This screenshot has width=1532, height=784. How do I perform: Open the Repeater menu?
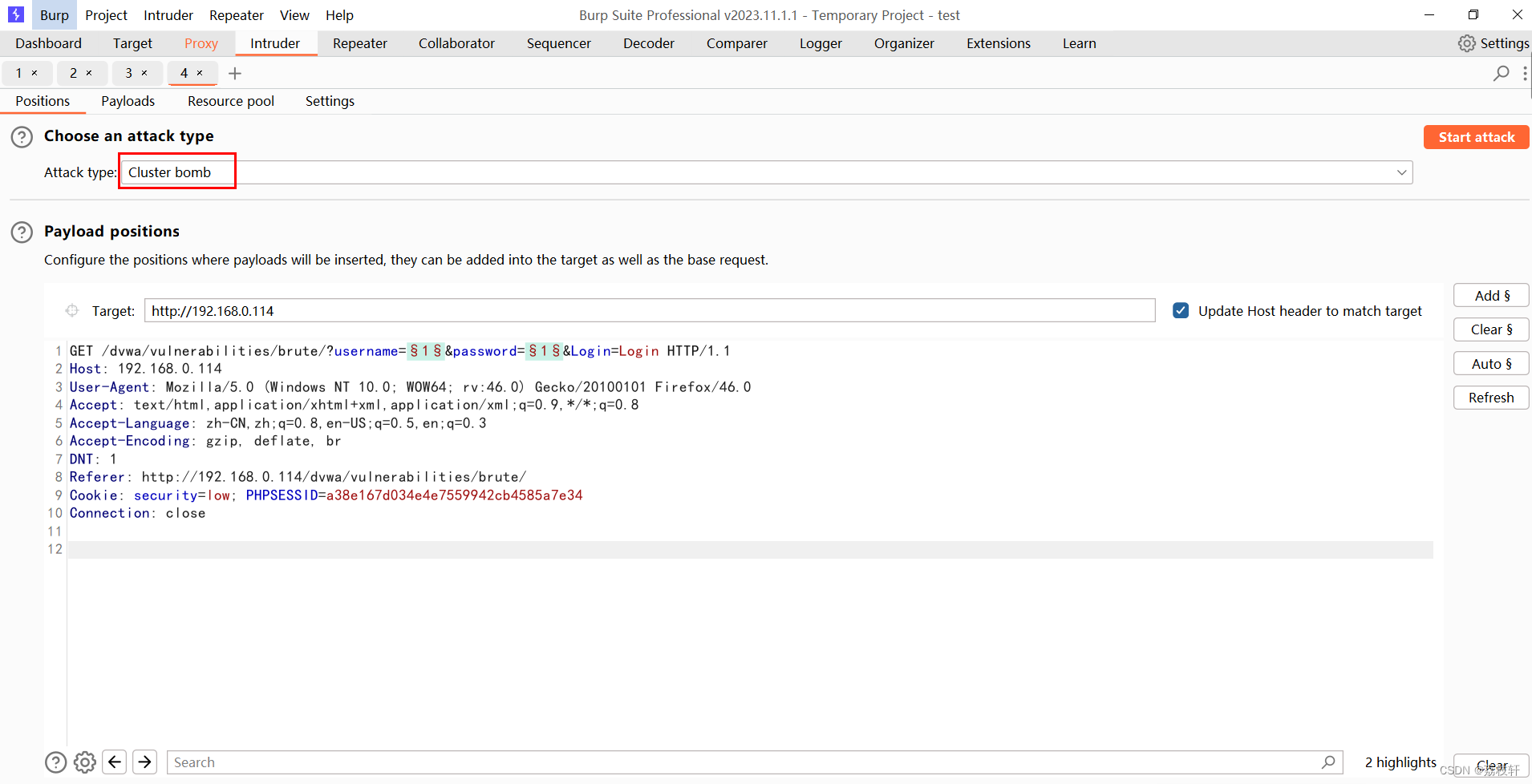click(237, 15)
